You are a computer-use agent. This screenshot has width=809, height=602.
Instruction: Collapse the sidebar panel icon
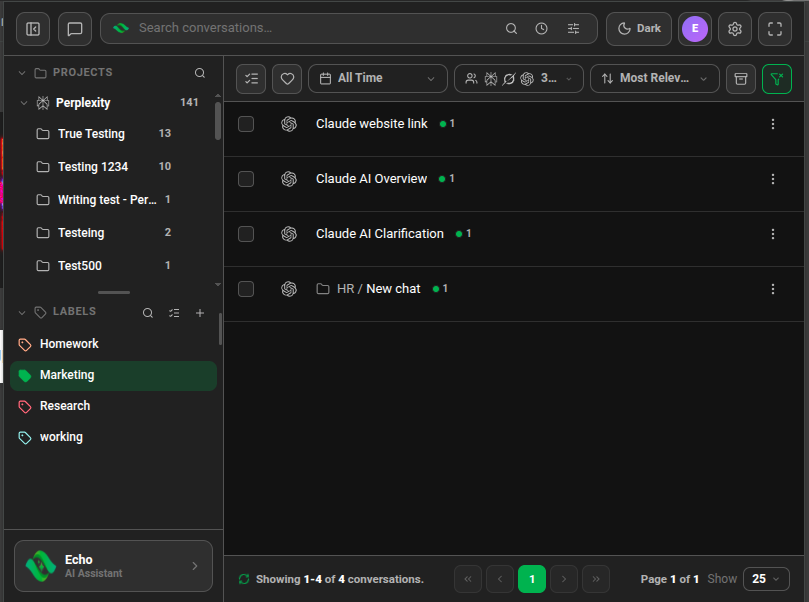33,29
